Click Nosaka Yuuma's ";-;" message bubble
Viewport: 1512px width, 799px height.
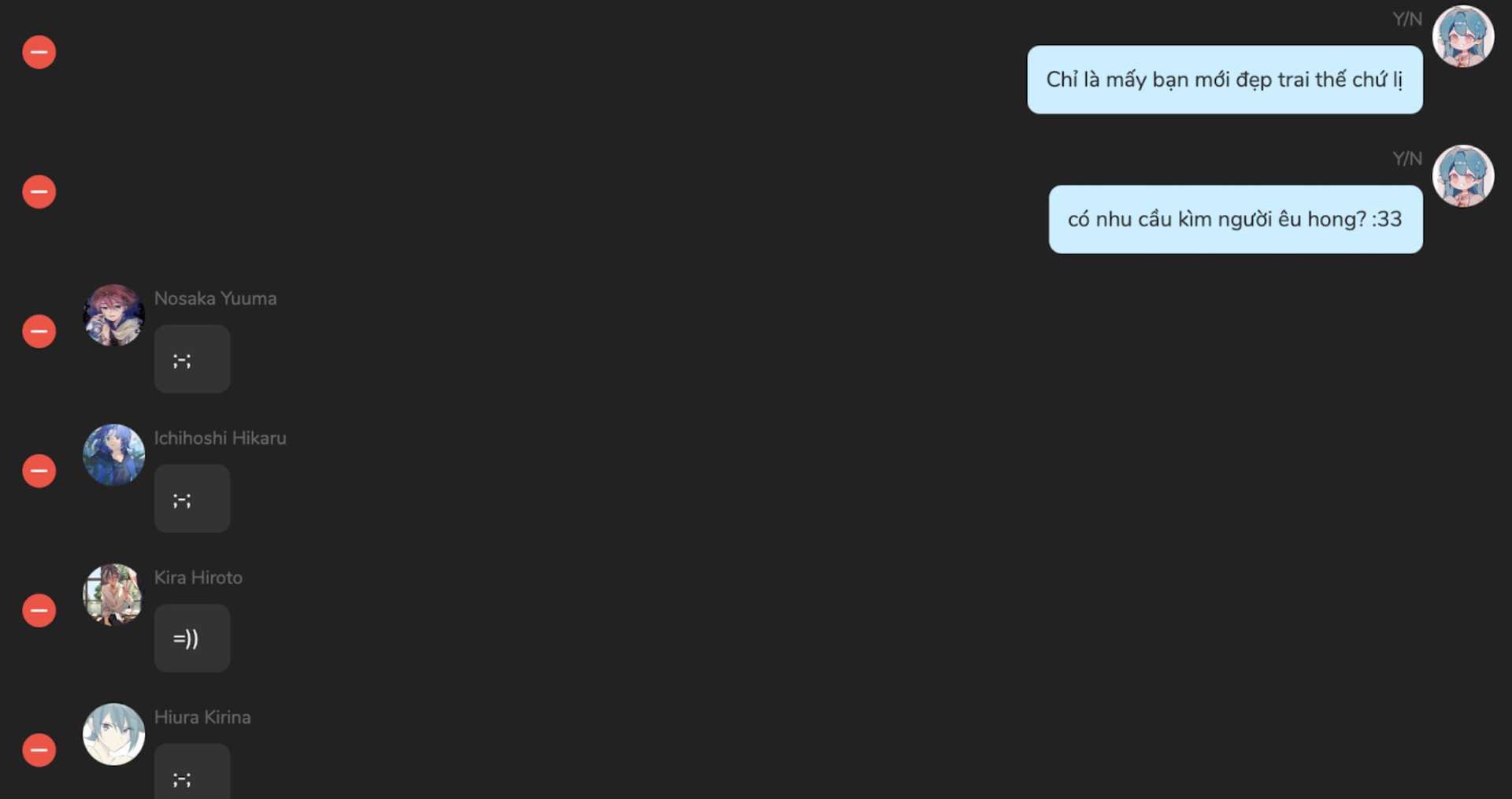tap(192, 359)
